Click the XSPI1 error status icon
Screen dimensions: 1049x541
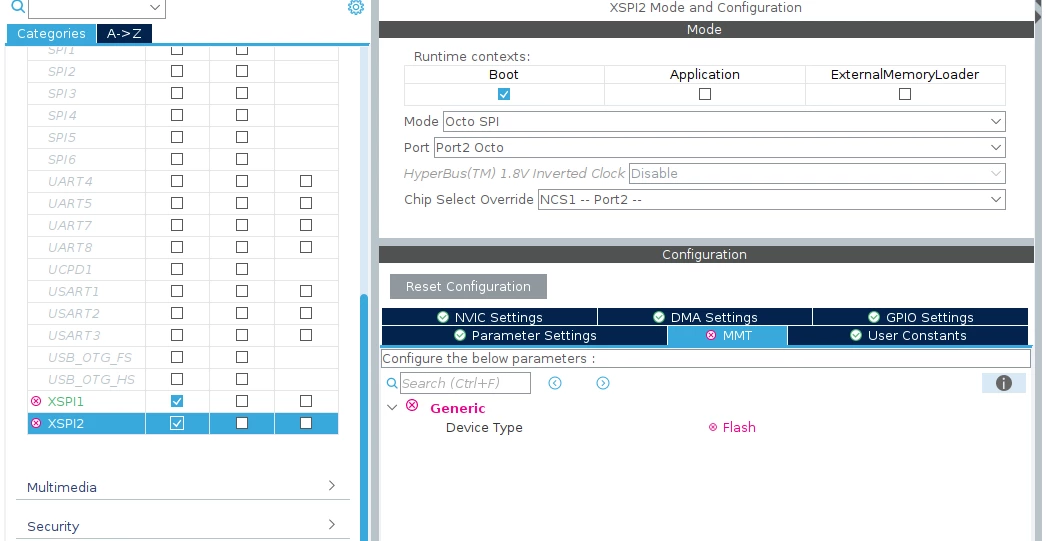(36, 401)
